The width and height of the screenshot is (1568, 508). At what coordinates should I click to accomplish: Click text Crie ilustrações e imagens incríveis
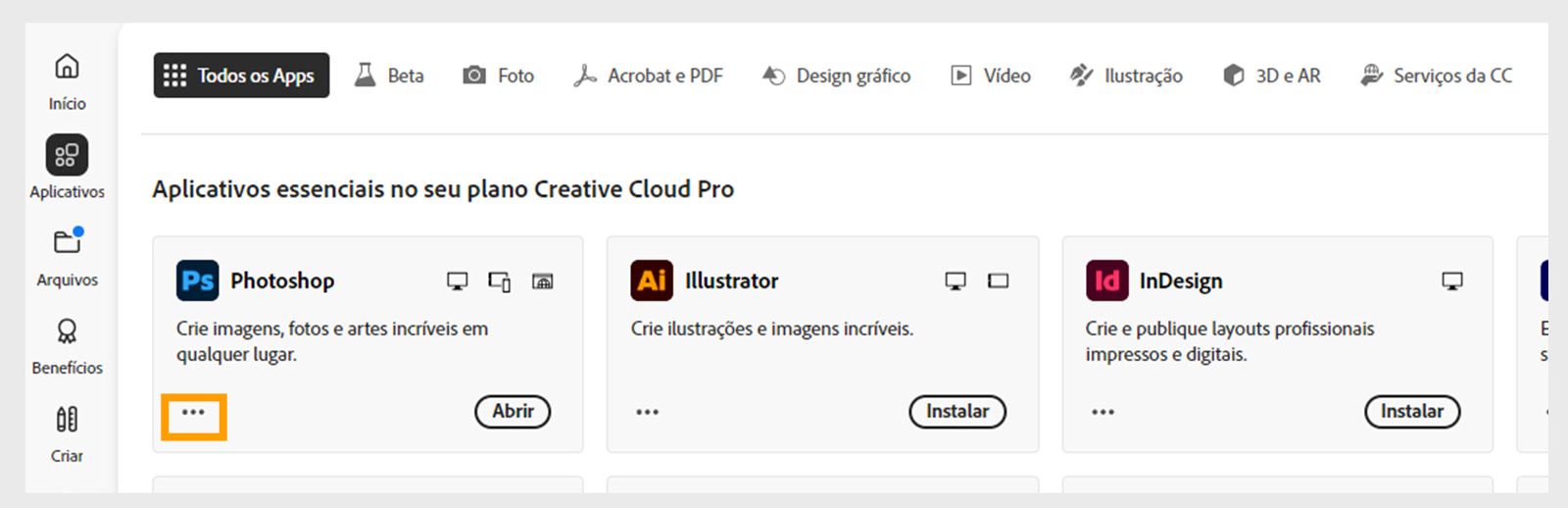[772, 330]
